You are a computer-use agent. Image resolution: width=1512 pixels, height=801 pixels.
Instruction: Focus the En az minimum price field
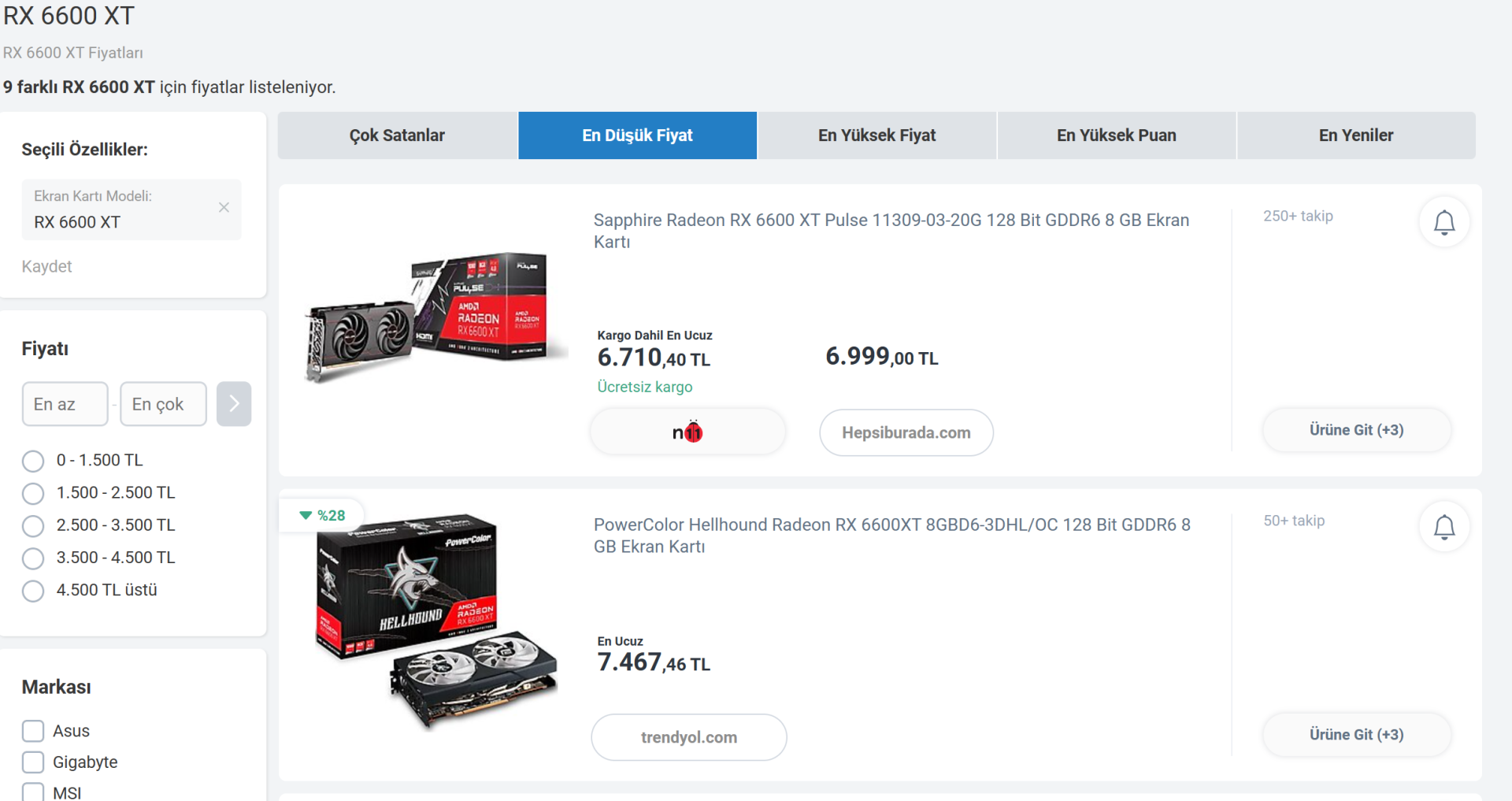pyautogui.click(x=65, y=404)
